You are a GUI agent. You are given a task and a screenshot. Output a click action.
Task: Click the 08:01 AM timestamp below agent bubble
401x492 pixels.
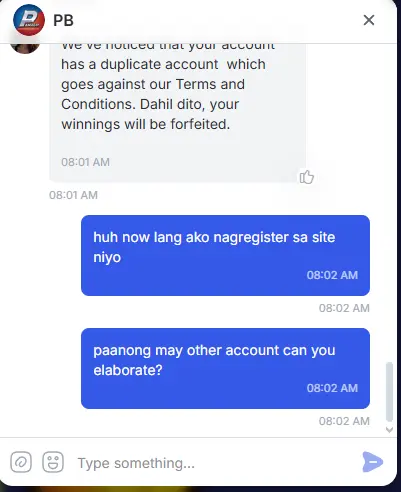tap(73, 195)
